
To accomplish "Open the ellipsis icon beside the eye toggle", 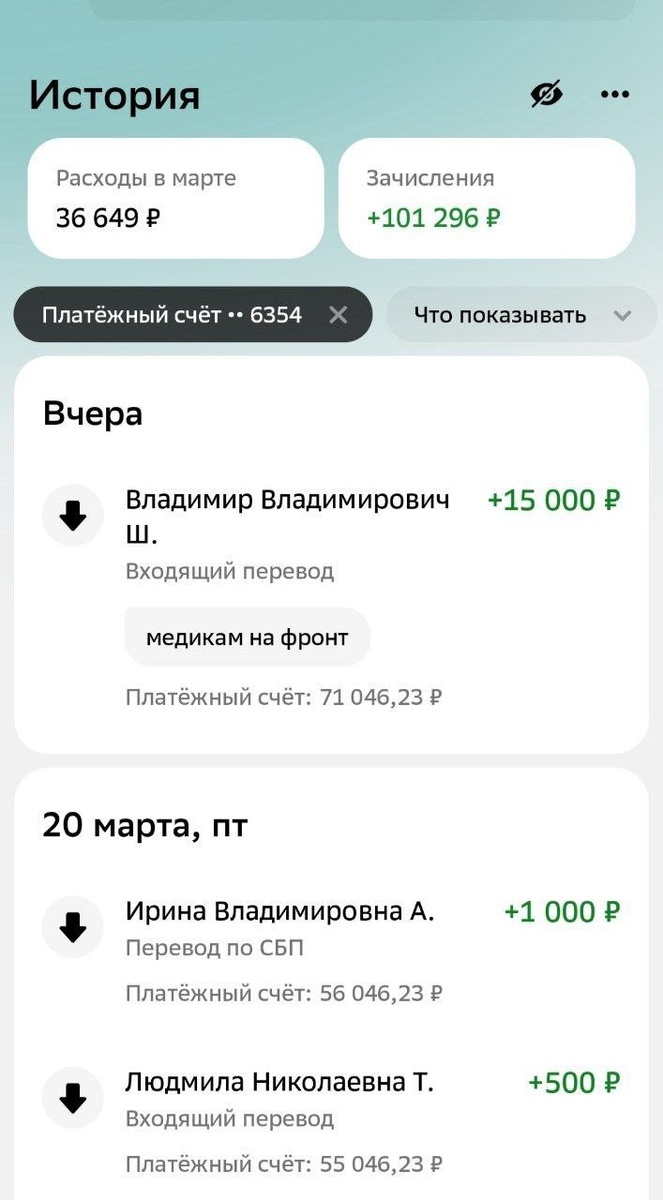I will coord(614,94).
